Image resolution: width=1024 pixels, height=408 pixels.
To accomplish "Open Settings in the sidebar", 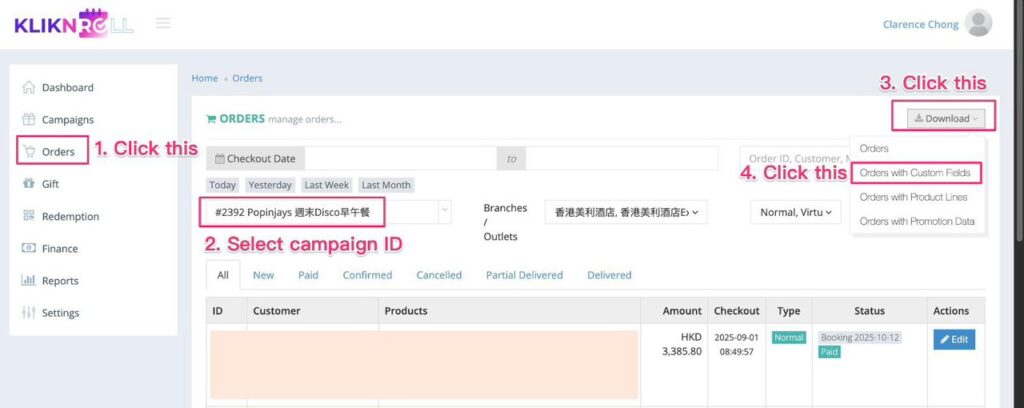I will point(60,312).
